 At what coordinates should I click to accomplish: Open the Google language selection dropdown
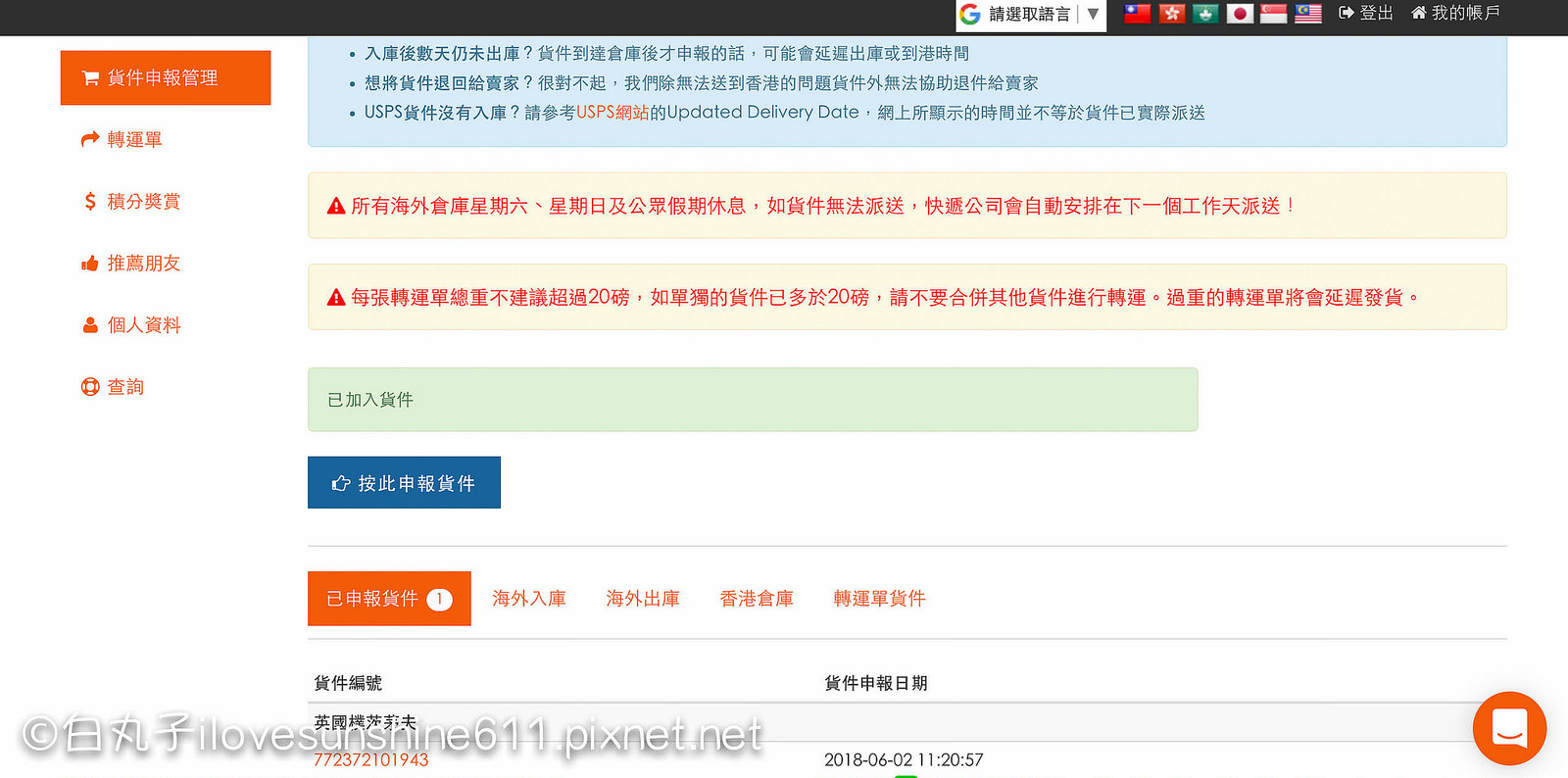(1031, 15)
